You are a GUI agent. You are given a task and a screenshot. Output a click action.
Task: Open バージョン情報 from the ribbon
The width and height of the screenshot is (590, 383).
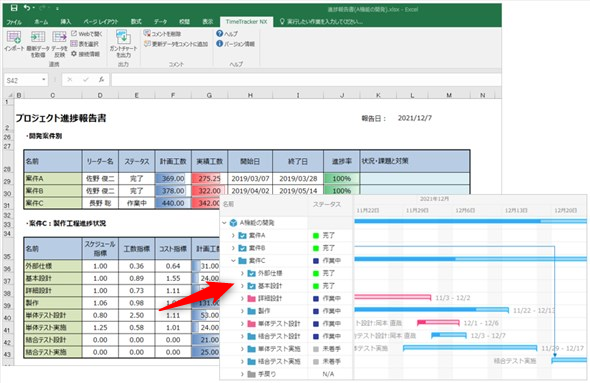(236, 44)
